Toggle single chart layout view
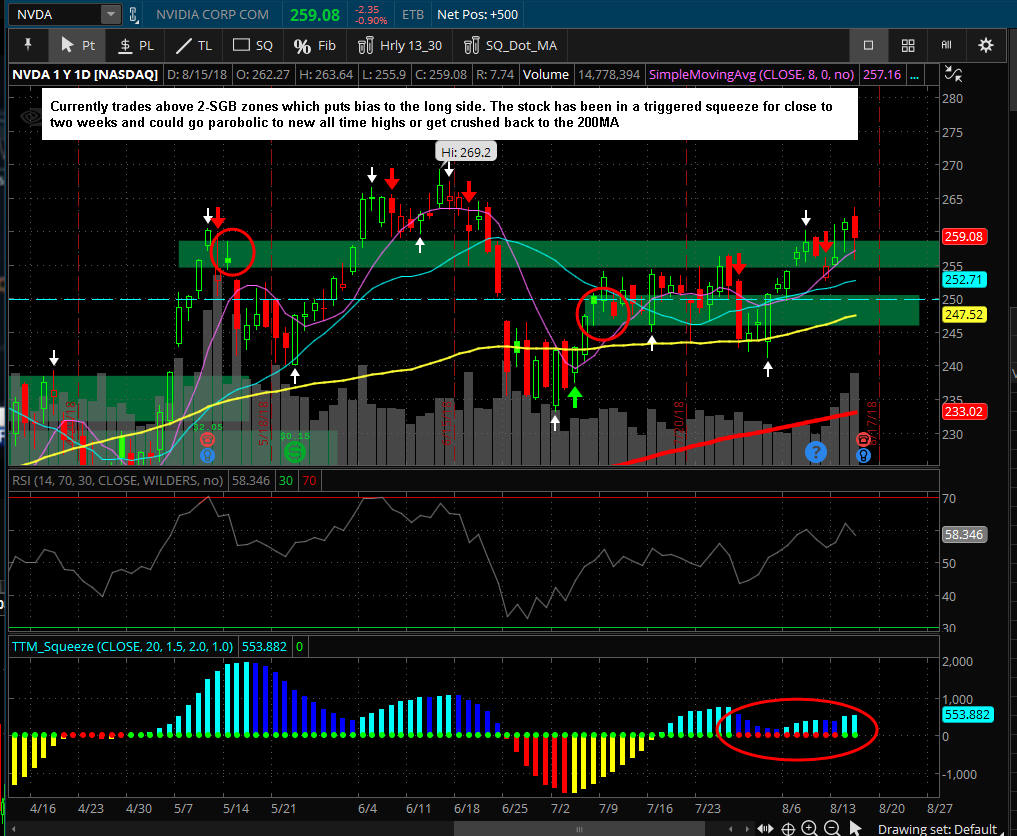The width and height of the screenshot is (1017, 836). 868,45
